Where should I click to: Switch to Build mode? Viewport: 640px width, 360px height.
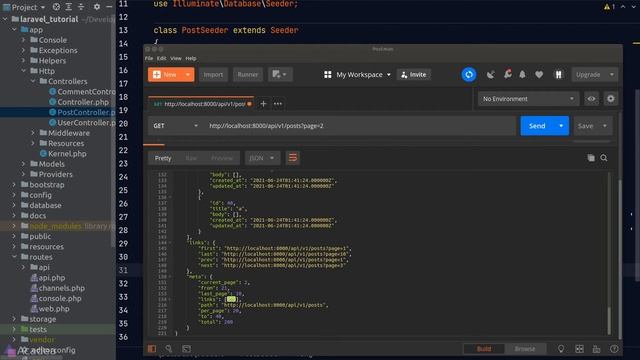point(484,349)
